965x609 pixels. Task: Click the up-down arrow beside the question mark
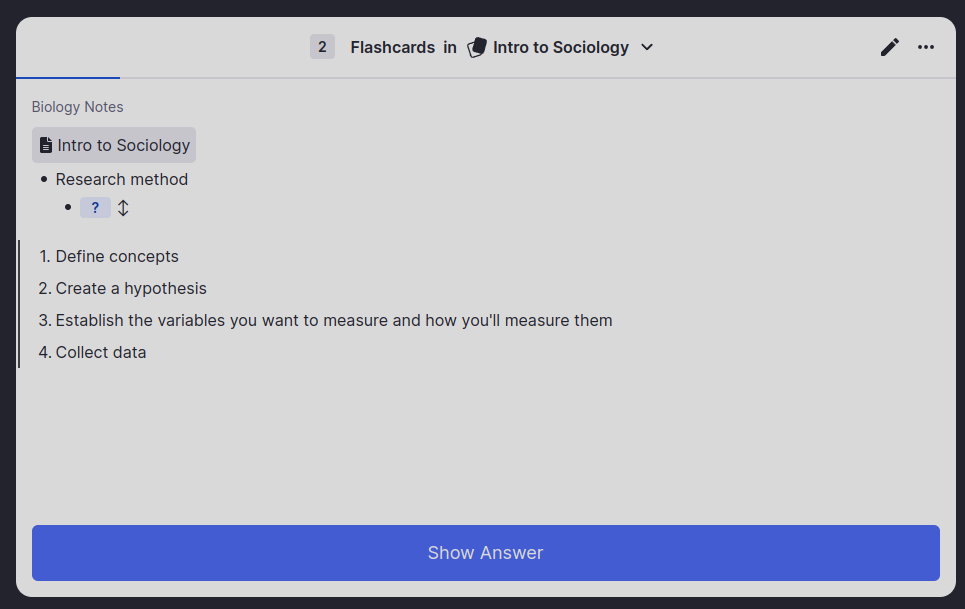pos(123,208)
